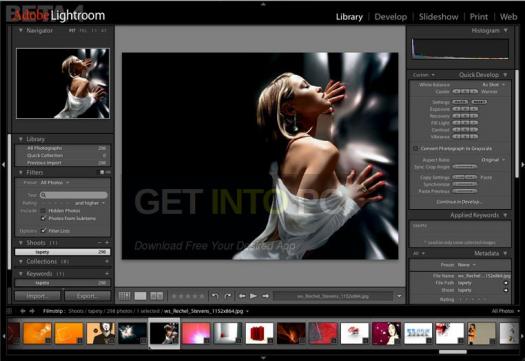Play the impromptu slideshow

point(253,296)
